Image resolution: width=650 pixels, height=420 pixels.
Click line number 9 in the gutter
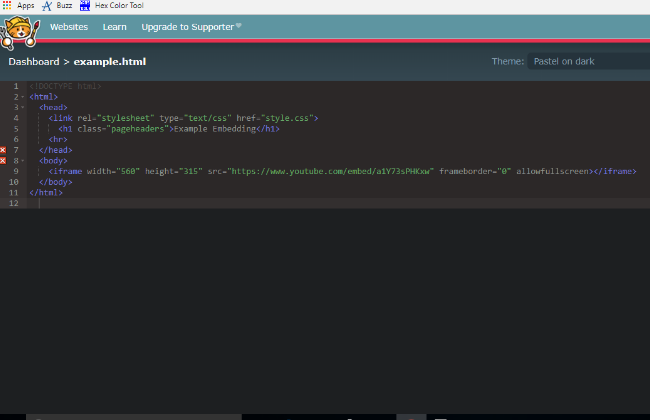point(16,171)
